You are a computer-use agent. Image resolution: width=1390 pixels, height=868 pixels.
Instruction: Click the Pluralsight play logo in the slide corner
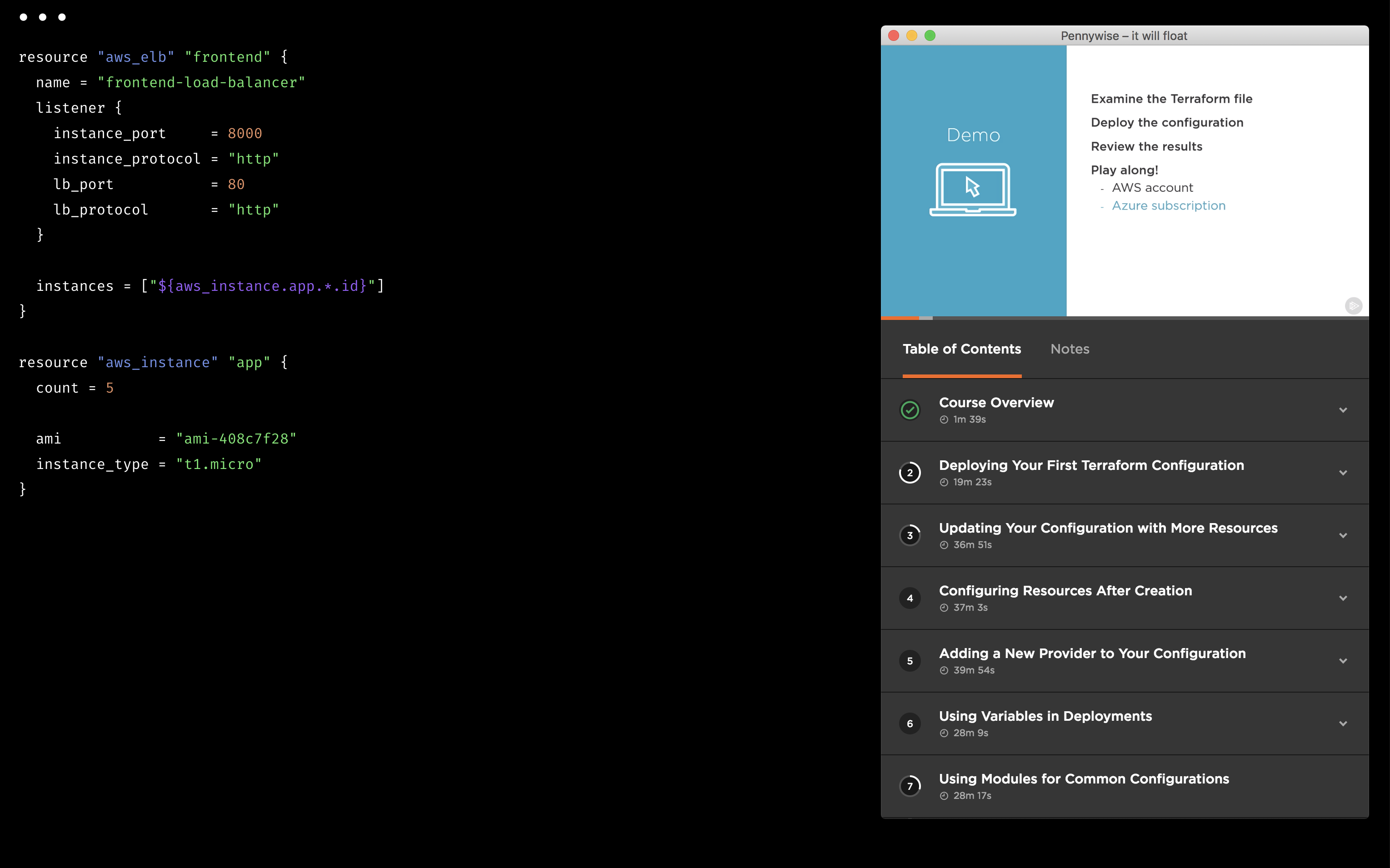click(1353, 305)
